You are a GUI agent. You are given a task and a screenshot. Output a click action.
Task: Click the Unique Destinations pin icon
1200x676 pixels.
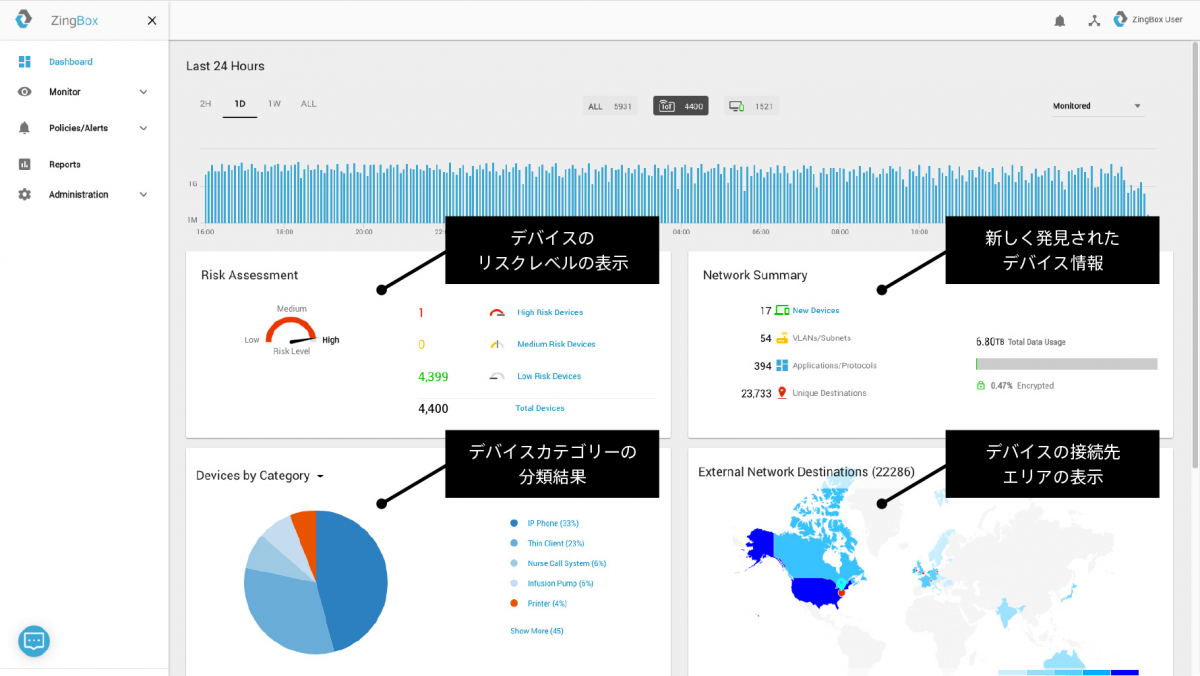782,393
